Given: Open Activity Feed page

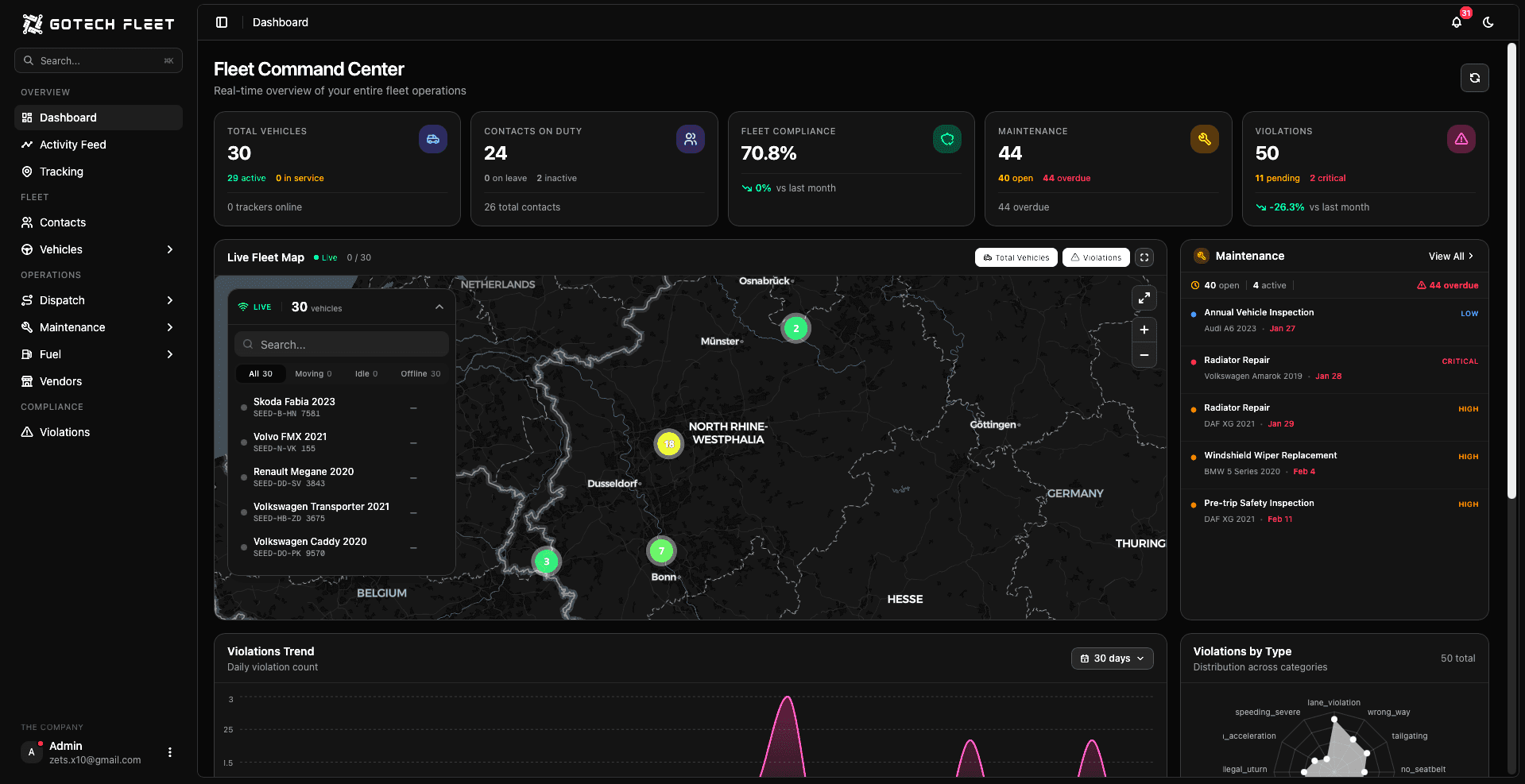Looking at the screenshot, I should [99, 145].
